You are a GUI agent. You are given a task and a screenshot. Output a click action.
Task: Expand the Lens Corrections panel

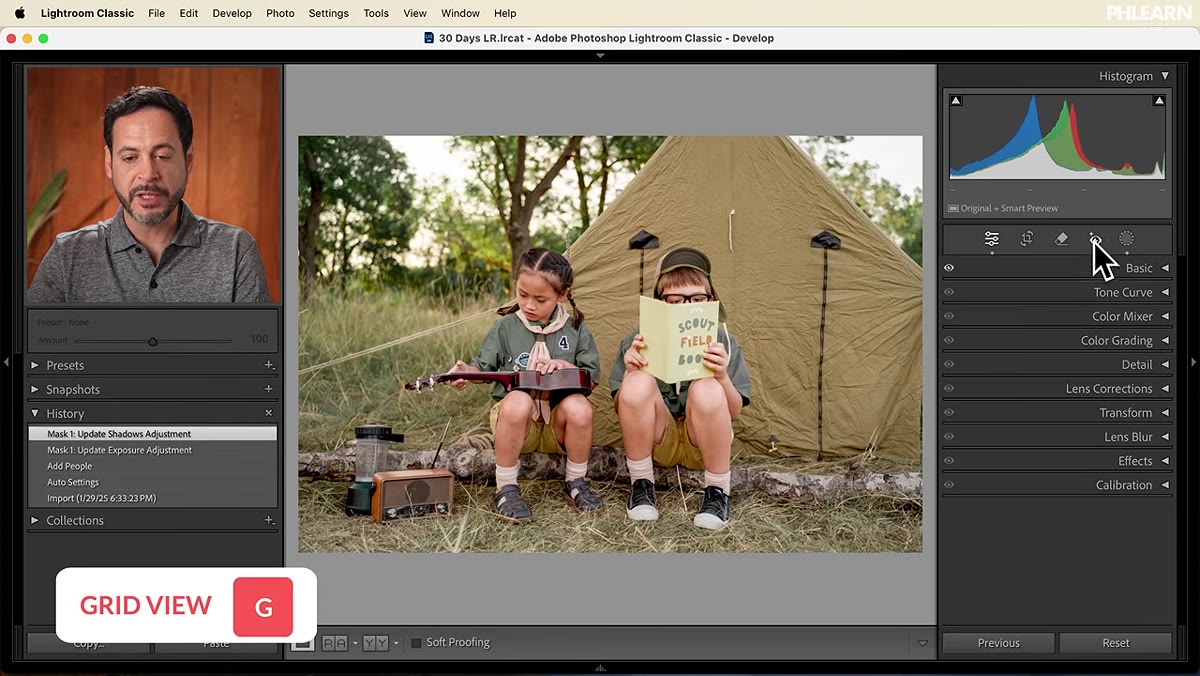[1165, 388]
